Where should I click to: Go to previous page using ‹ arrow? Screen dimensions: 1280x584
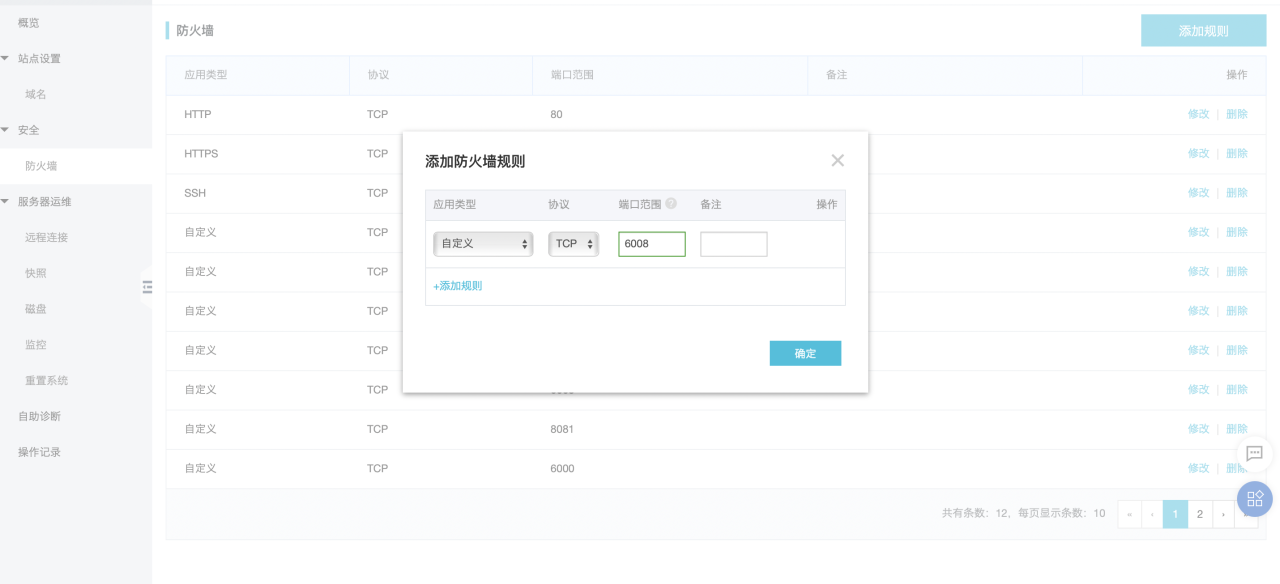(1152, 514)
